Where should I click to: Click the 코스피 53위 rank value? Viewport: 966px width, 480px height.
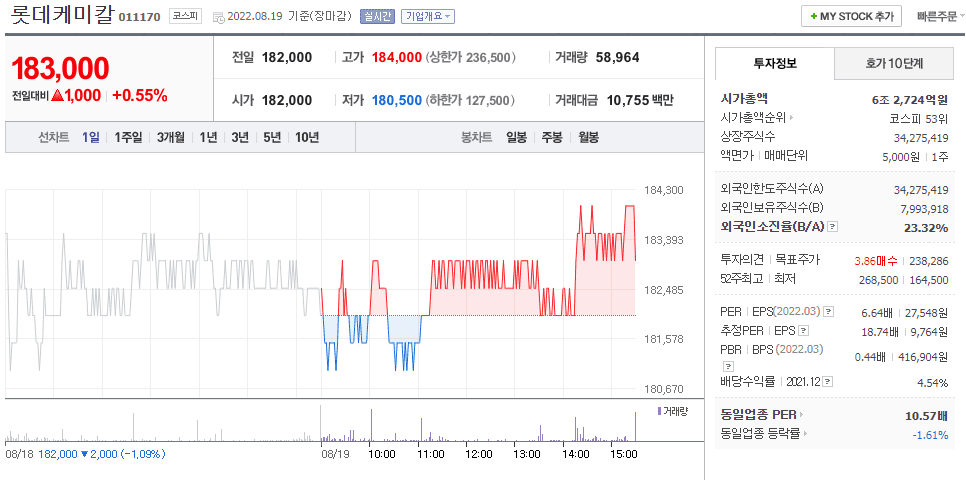[918, 119]
